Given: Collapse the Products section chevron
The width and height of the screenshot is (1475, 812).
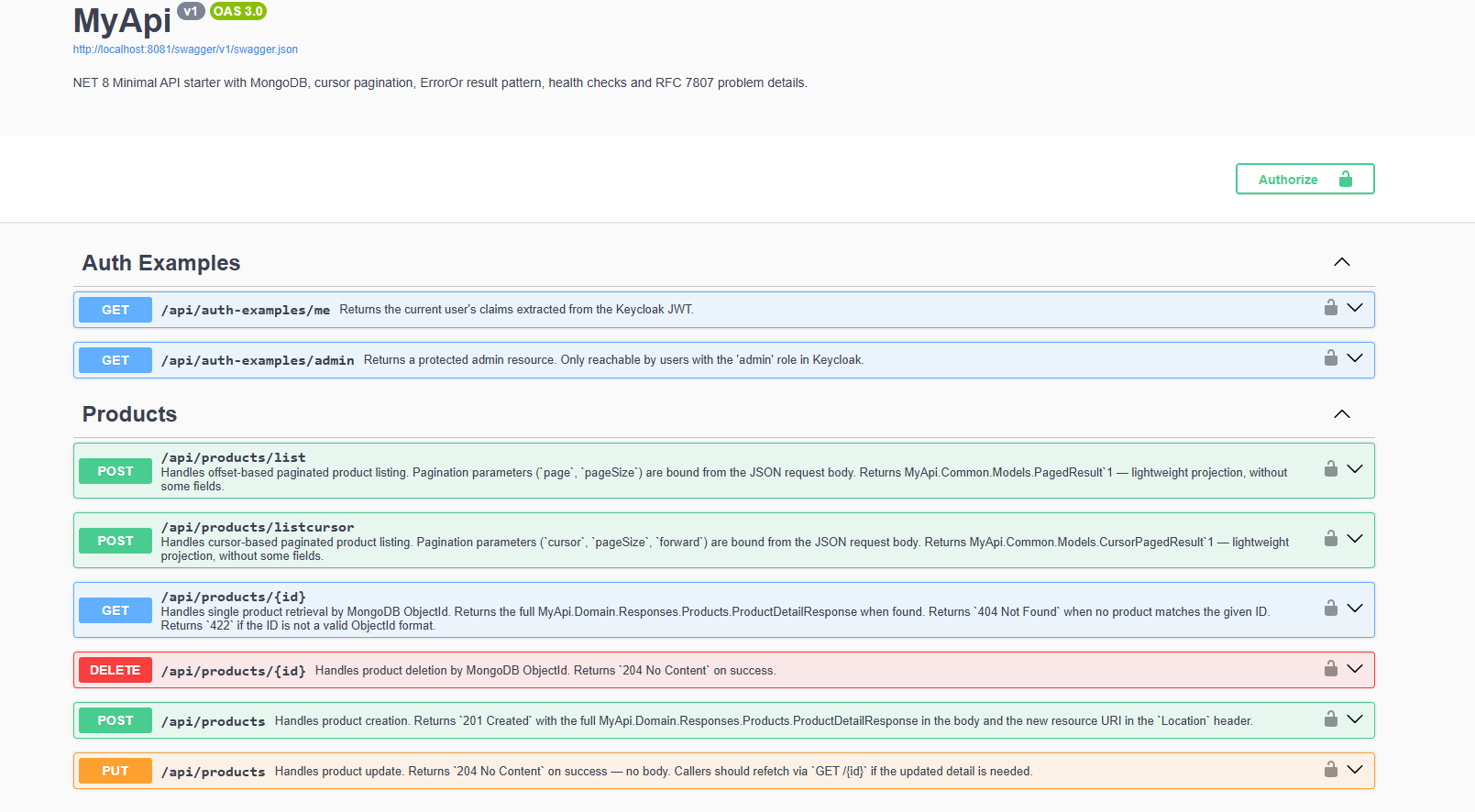Looking at the screenshot, I should pos(1342,414).
